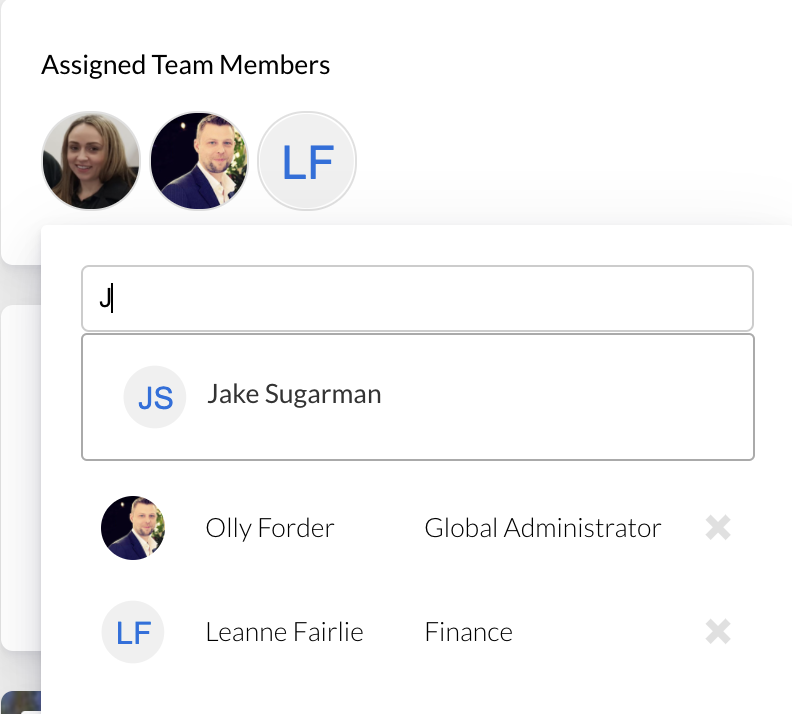792x714 pixels.
Task: Click the woman's photo avatar in assigned members
Action: click(x=91, y=161)
